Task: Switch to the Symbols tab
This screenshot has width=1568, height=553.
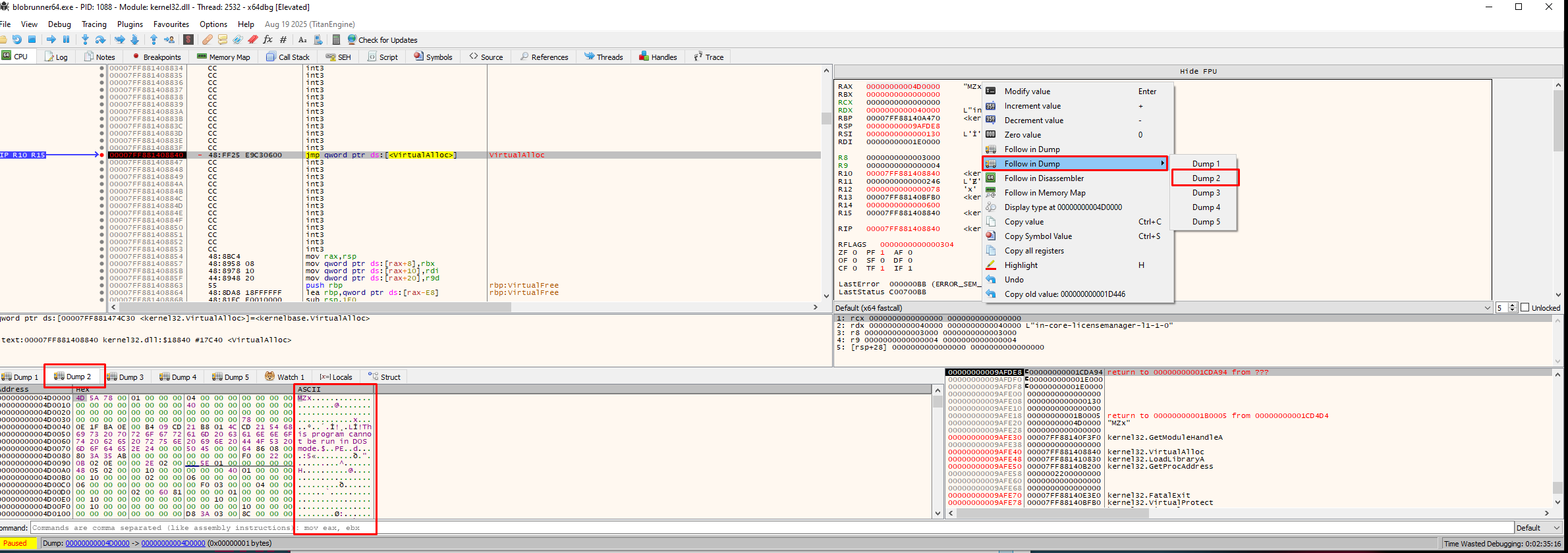Action: click(433, 57)
